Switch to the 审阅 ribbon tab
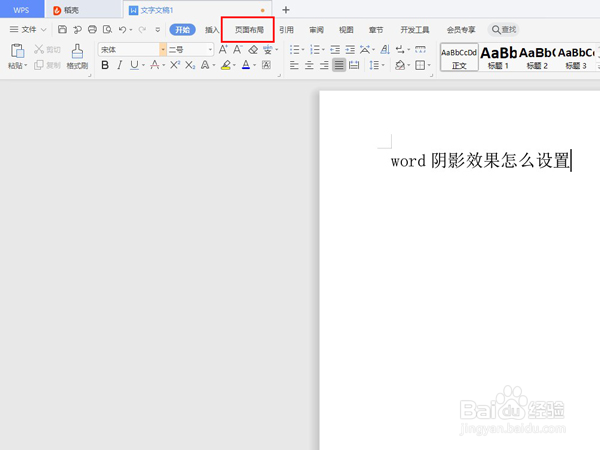 [316, 29]
